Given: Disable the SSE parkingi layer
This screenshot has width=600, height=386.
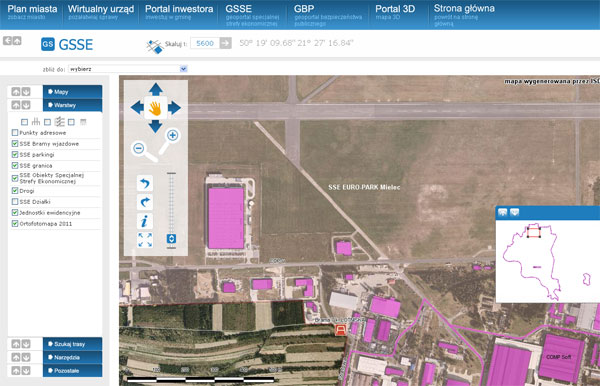Looking at the screenshot, I should click(15, 155).
